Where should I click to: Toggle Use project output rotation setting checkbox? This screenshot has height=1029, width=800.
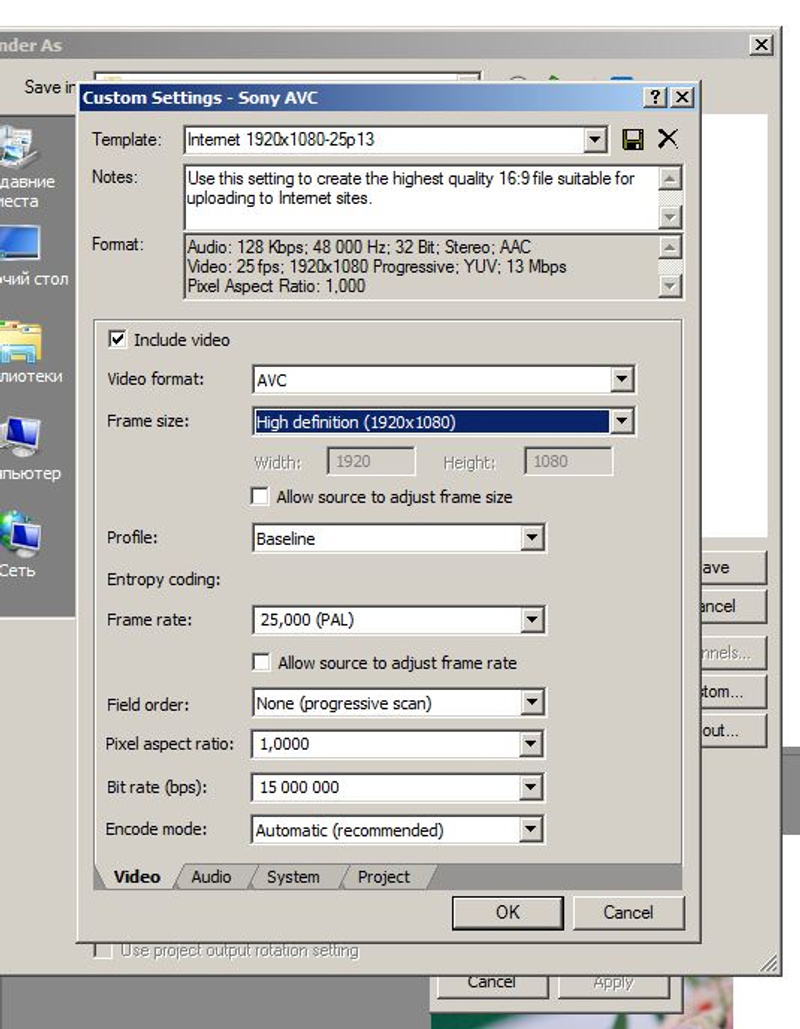click(103, 951)
